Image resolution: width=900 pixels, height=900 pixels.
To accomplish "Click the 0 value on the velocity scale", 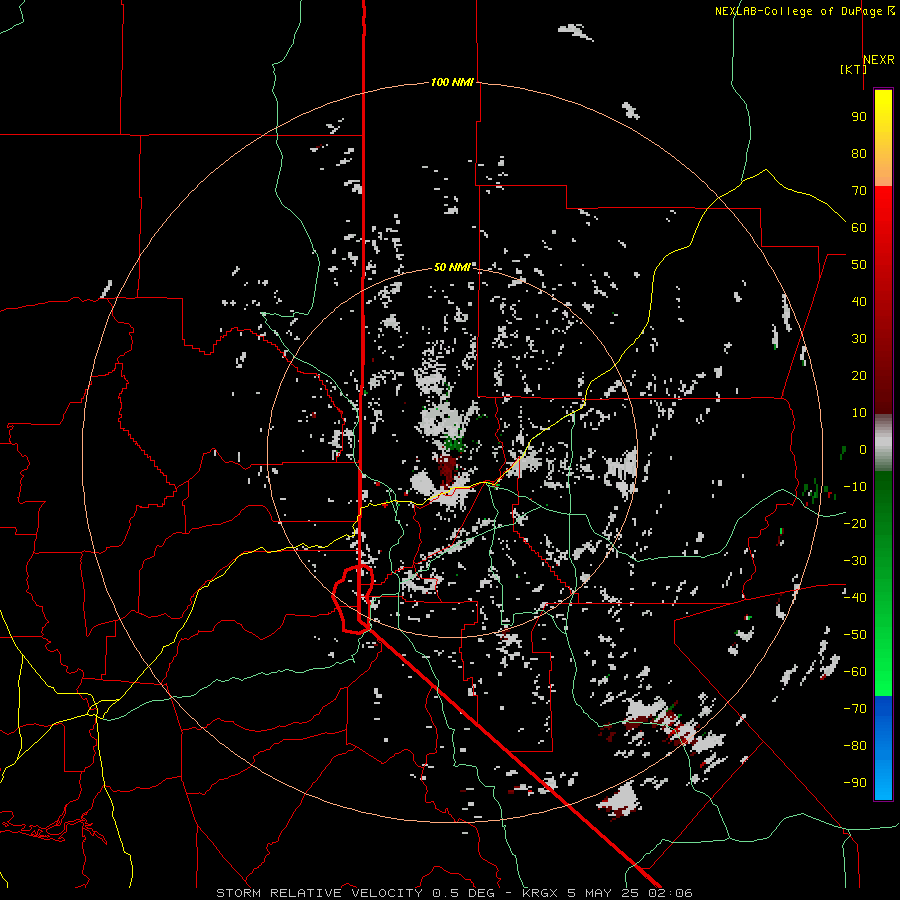I will point(862,449).
